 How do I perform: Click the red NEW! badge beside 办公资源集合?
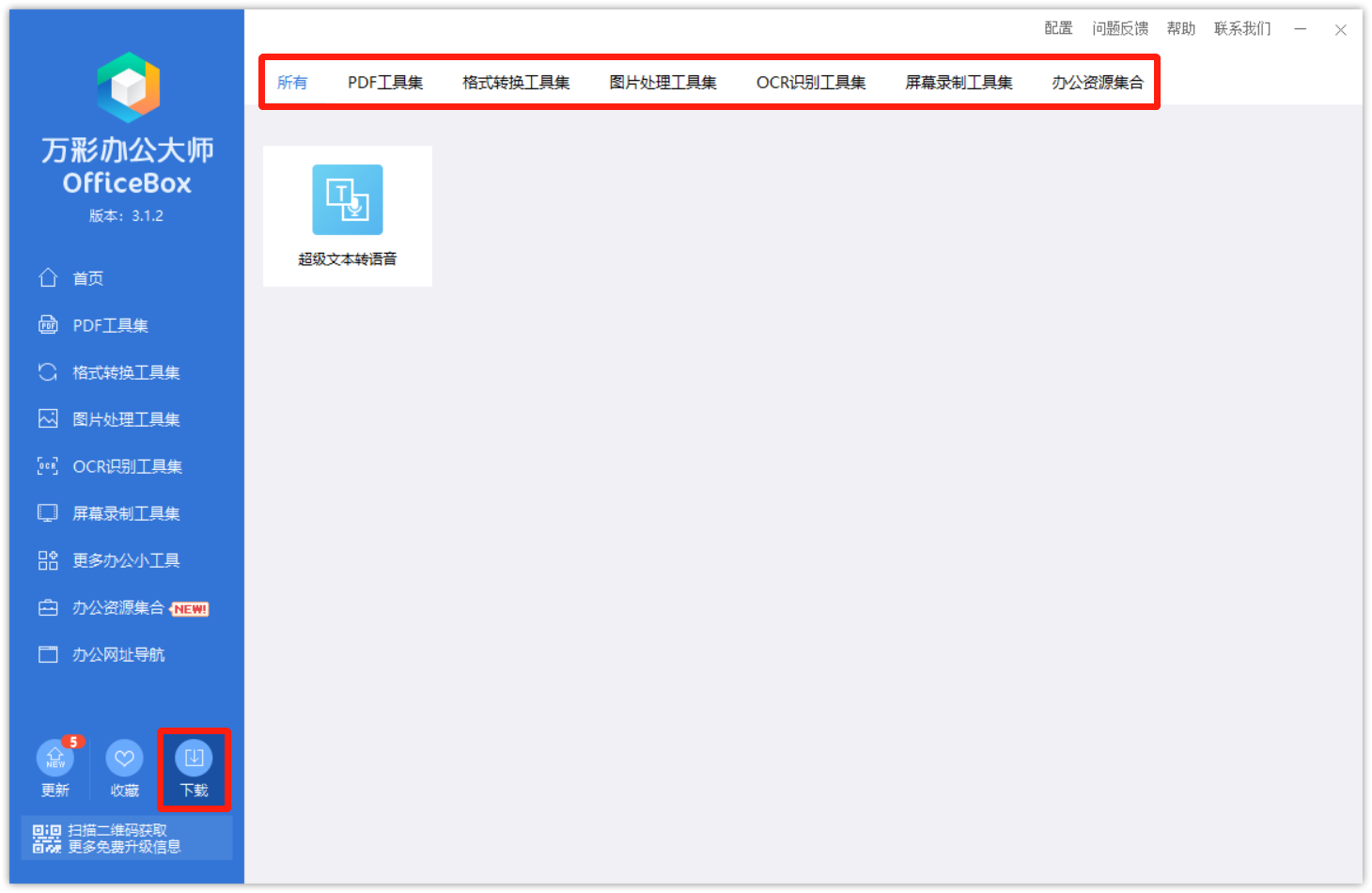(190, 609)
